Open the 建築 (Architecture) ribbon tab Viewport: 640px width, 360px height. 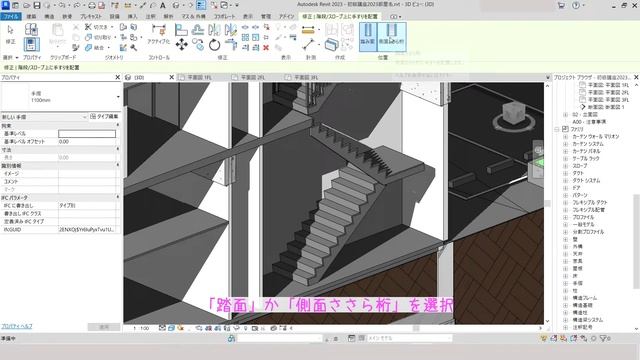click(31, 16)
